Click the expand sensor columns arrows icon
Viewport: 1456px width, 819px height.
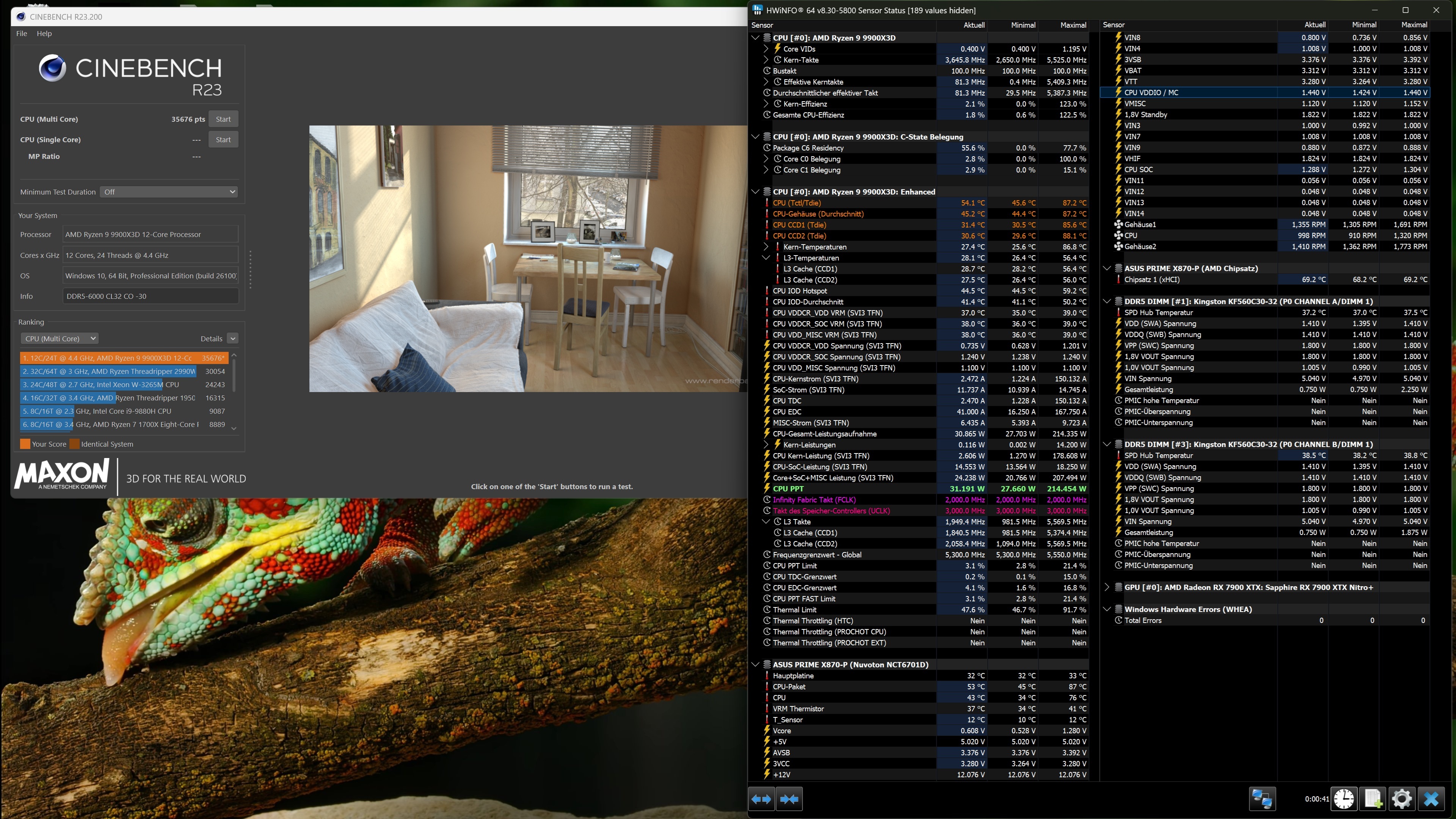click(x=761, y=799)
